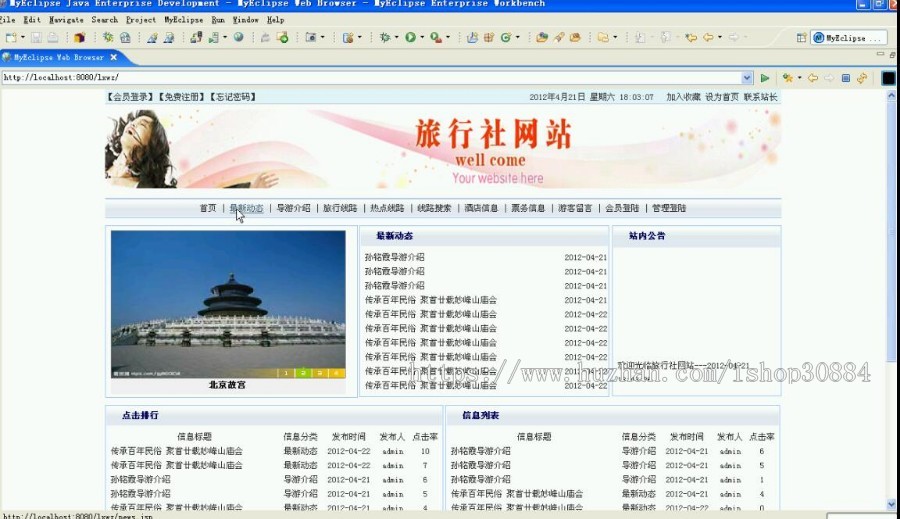Click the Open Type folder toolbar icon

pyautogui.click(x=542, y=38)
